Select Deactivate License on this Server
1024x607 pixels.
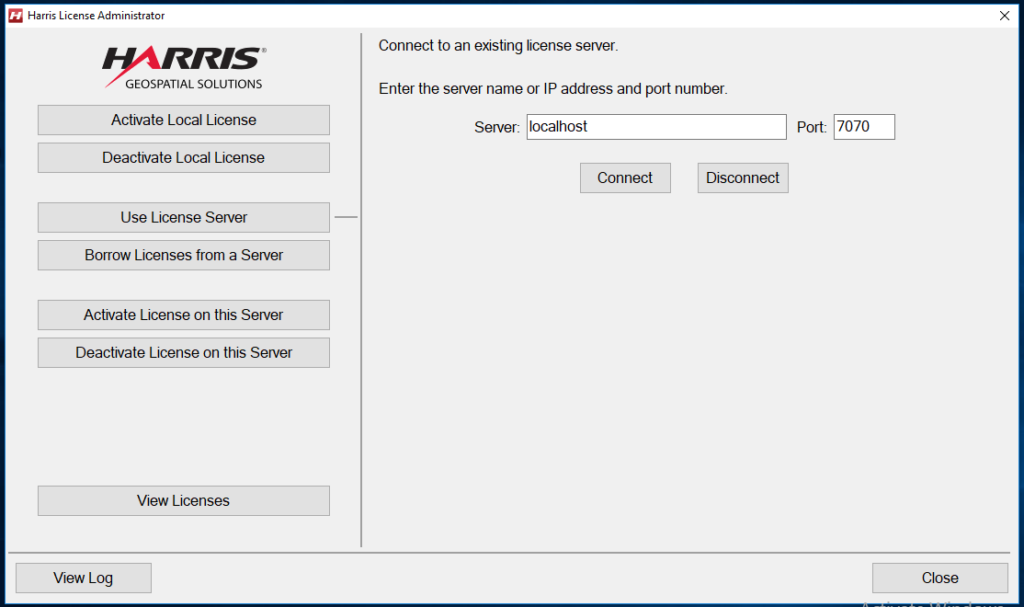(183, 352)
